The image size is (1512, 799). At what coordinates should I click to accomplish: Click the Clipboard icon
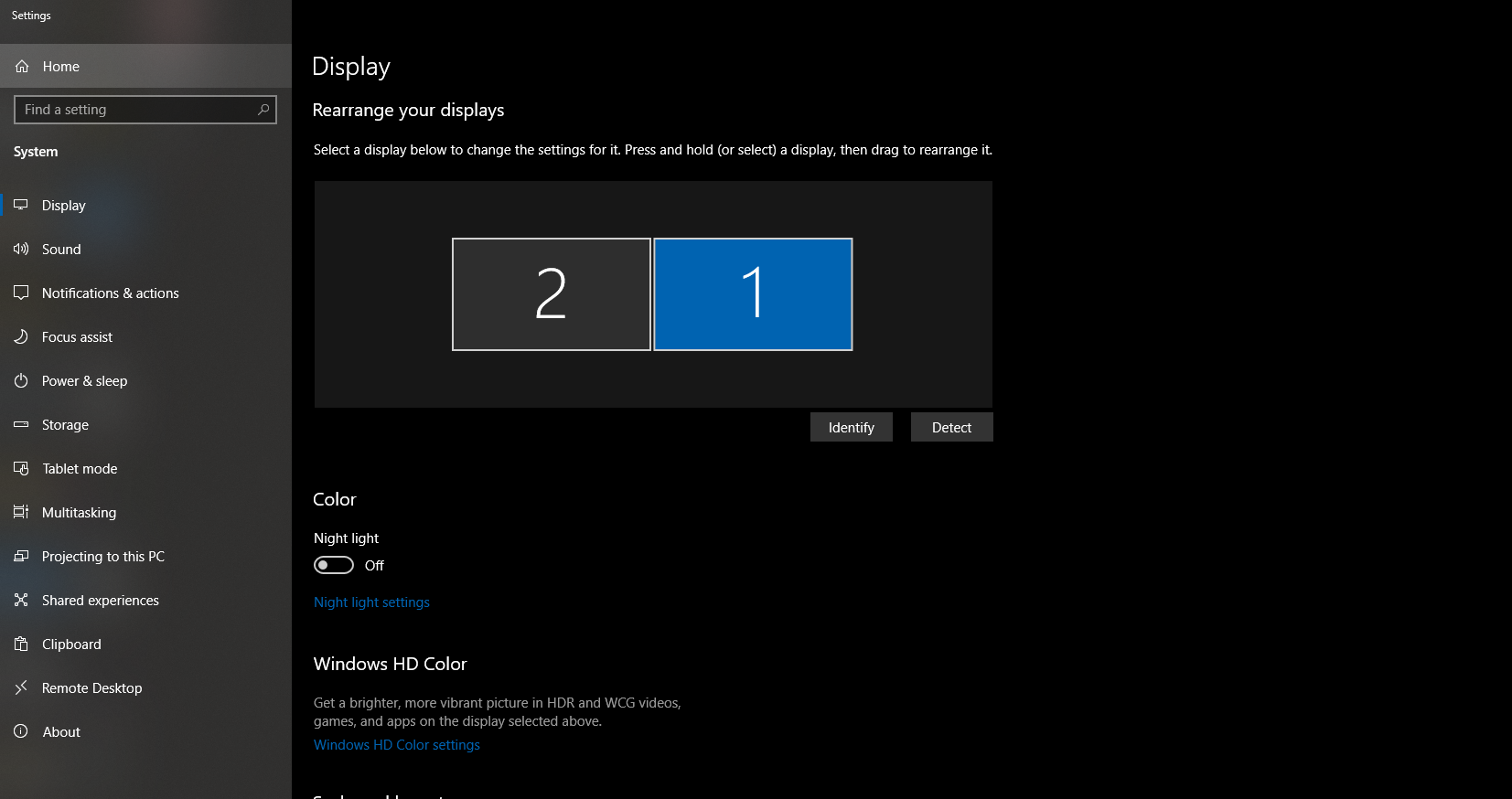[x=21, y=645]
